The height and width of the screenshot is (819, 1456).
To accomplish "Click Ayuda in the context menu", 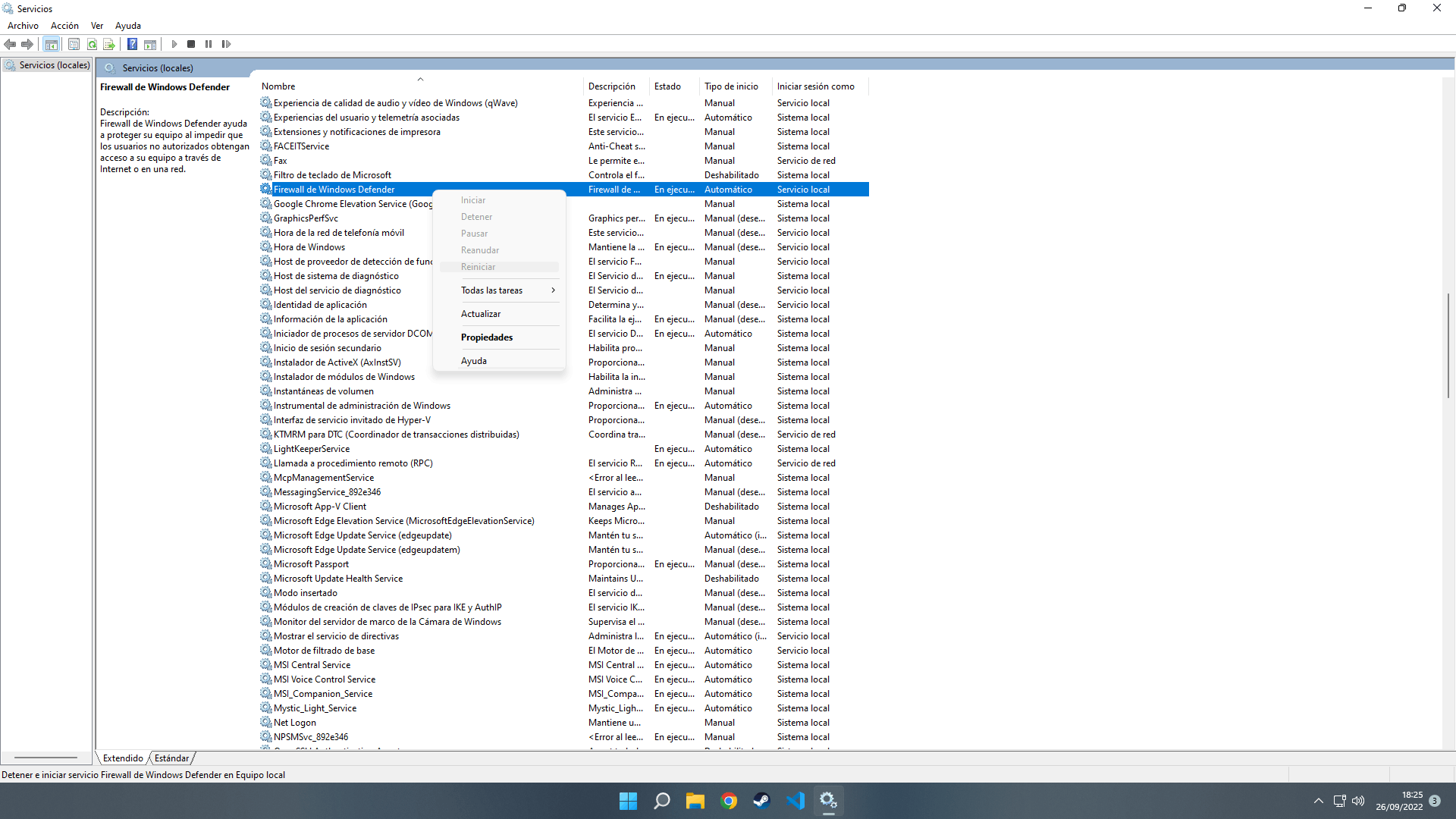I will pyautogui.click(x=474, y=361).
